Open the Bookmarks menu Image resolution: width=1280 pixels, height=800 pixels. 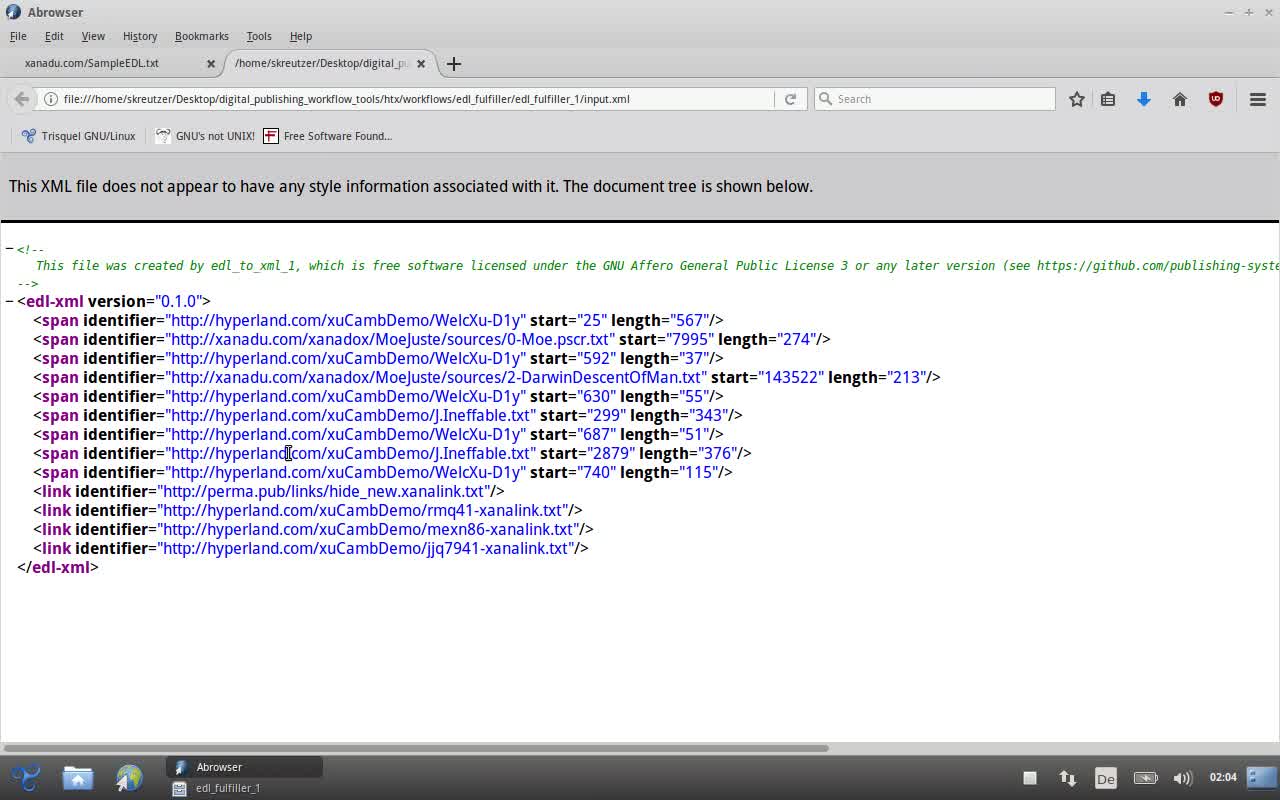coord(202,36)
